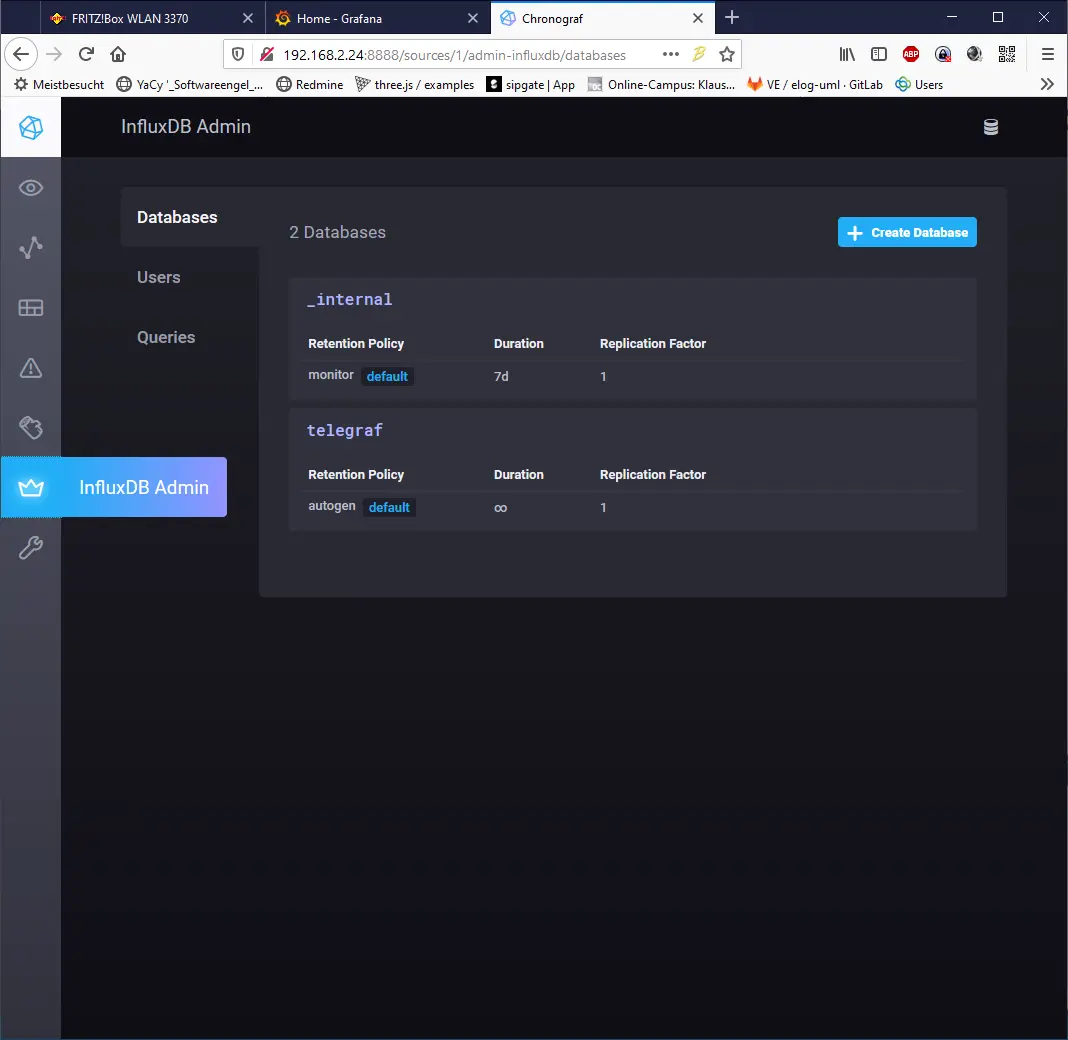This screenshot has height=1040, width=1068.
Task: Open the Alerting triangle icon
Action: (x=30, y=367)
